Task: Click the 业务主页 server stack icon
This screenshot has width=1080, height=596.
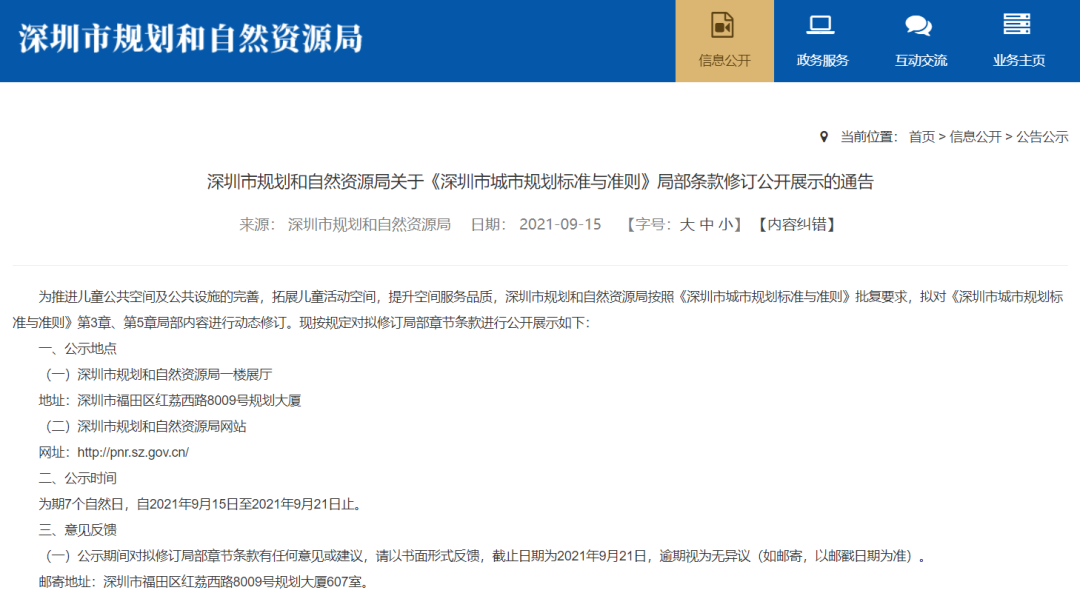Action: coord(1017,24)
